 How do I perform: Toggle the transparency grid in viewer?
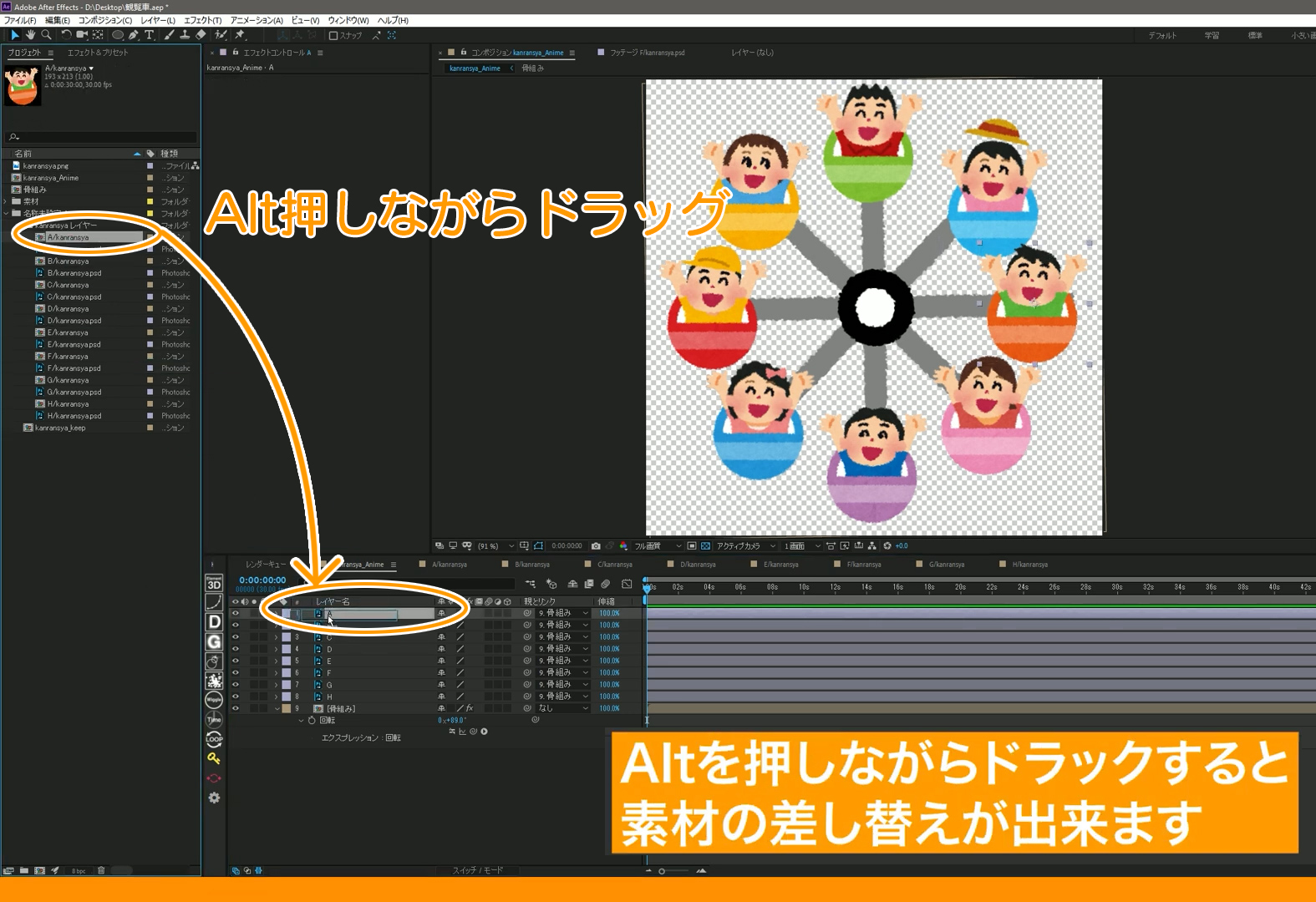(705, 546)
